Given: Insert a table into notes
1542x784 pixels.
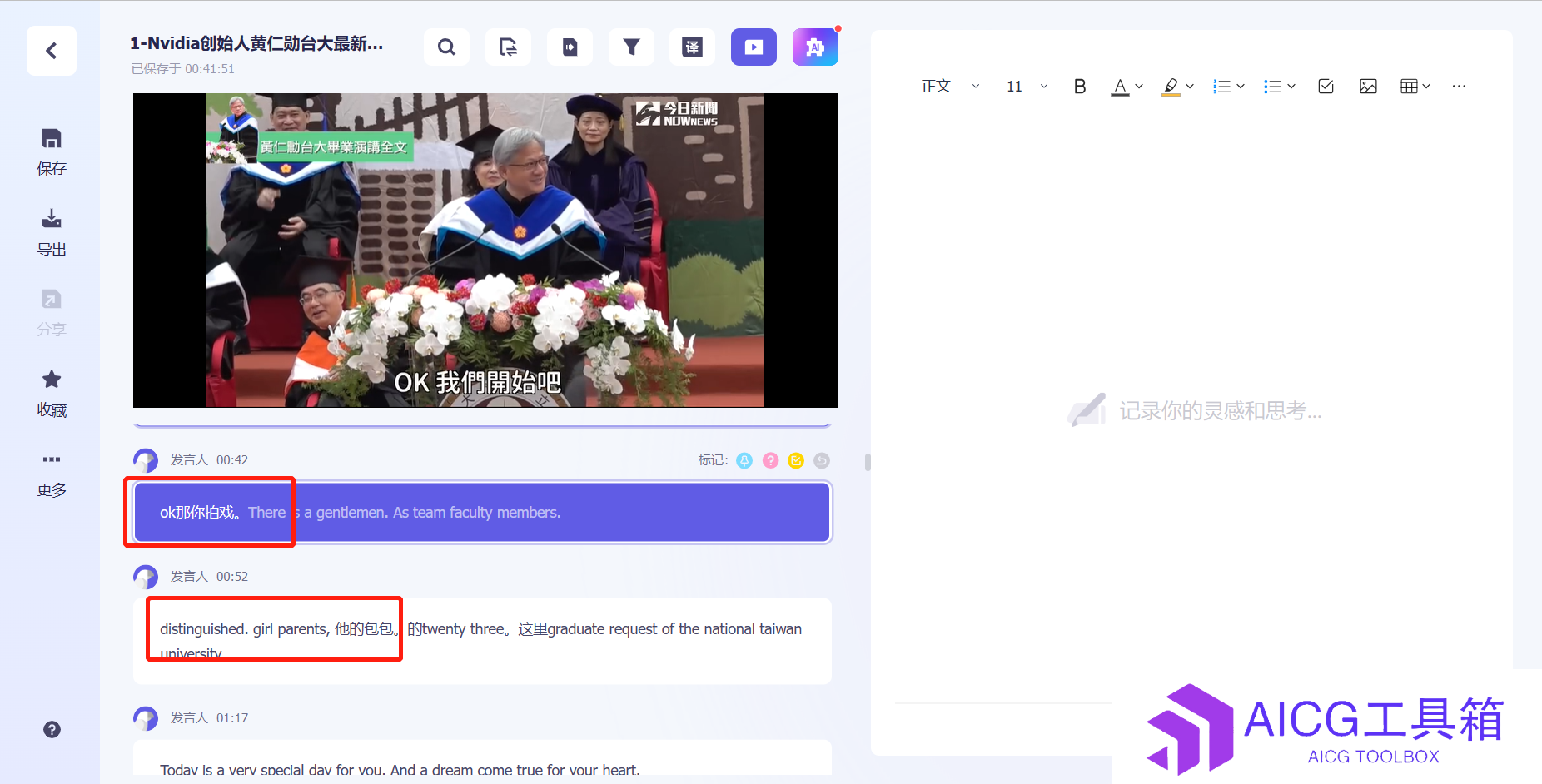Looking at the screenshot, I should (1409, 87).
